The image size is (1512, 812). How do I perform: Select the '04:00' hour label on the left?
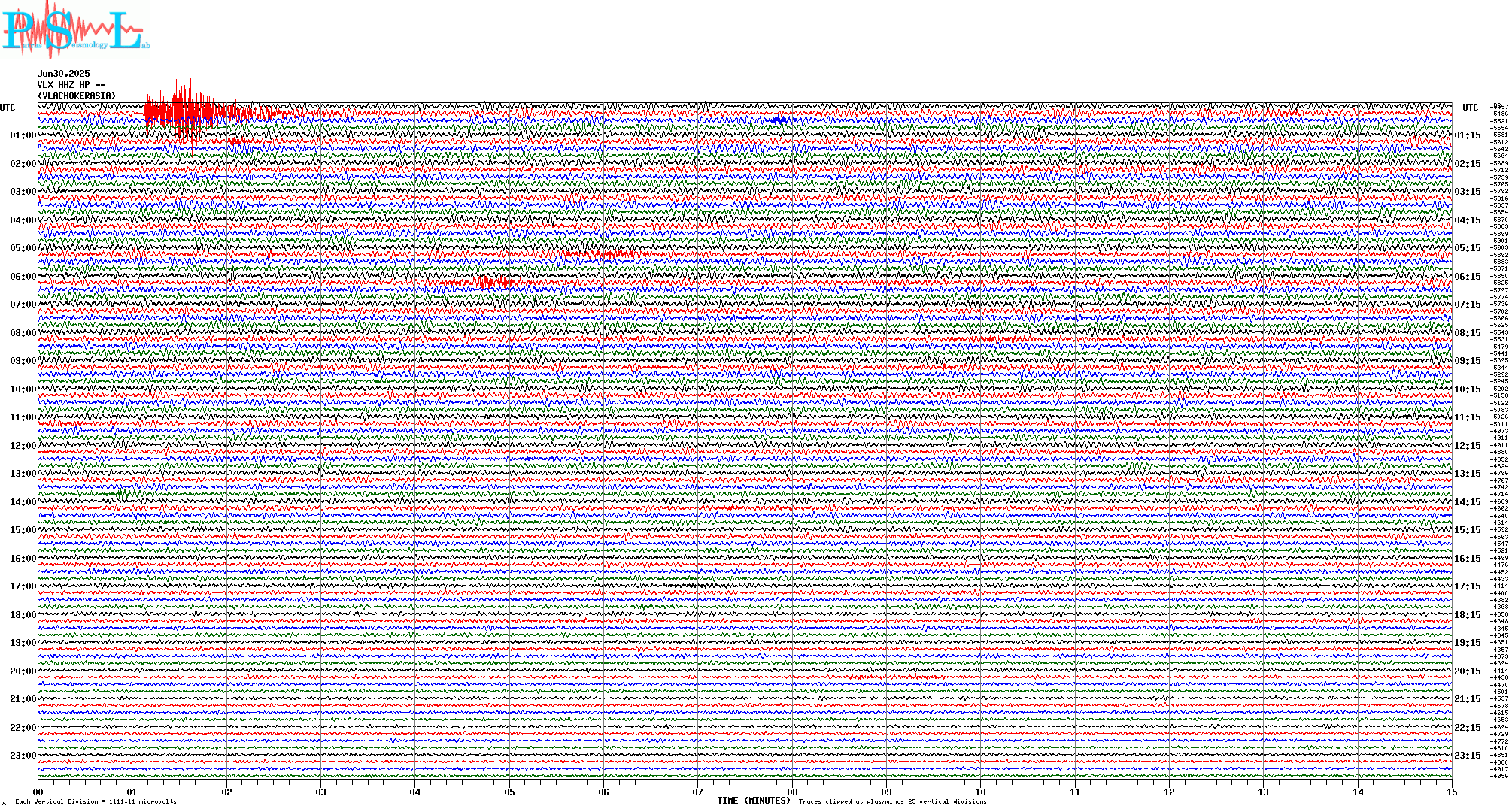click(23, 220)
